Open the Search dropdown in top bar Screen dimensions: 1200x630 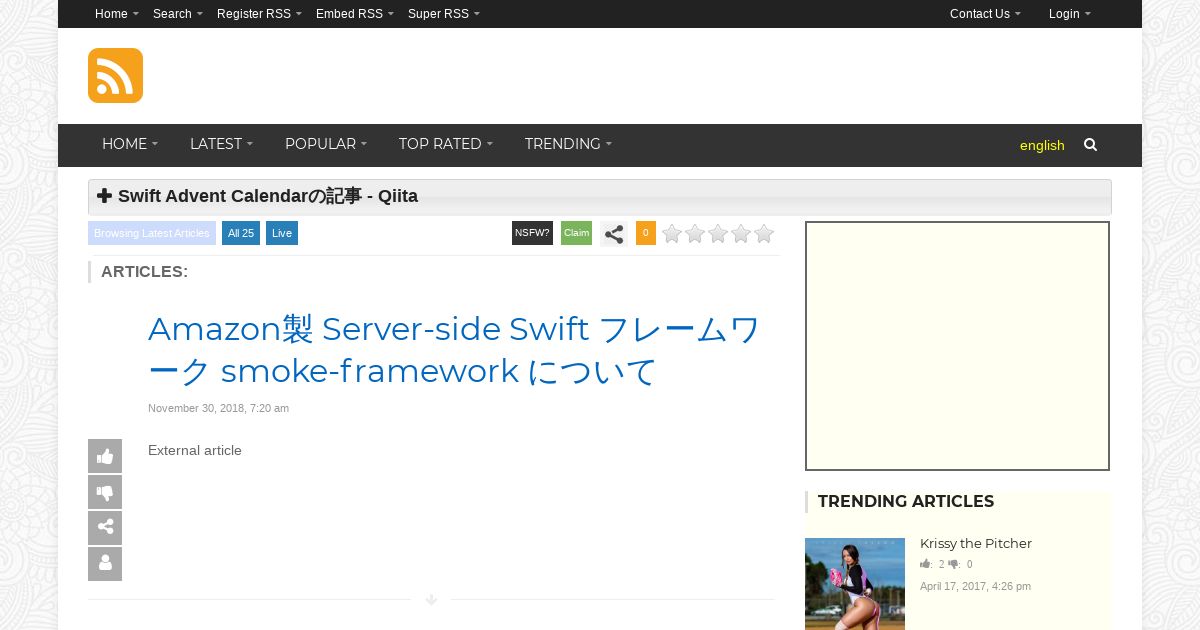178,14
